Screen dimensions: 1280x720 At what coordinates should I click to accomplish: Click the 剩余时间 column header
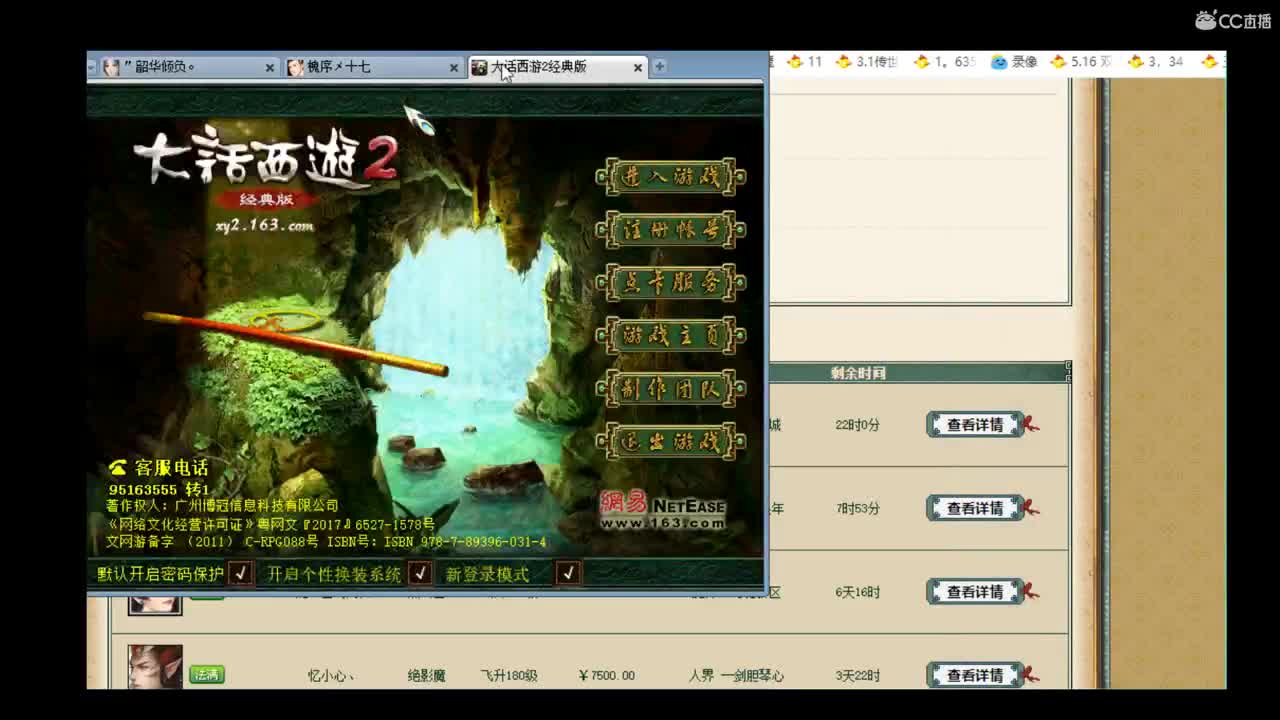(x=858, y=373)
